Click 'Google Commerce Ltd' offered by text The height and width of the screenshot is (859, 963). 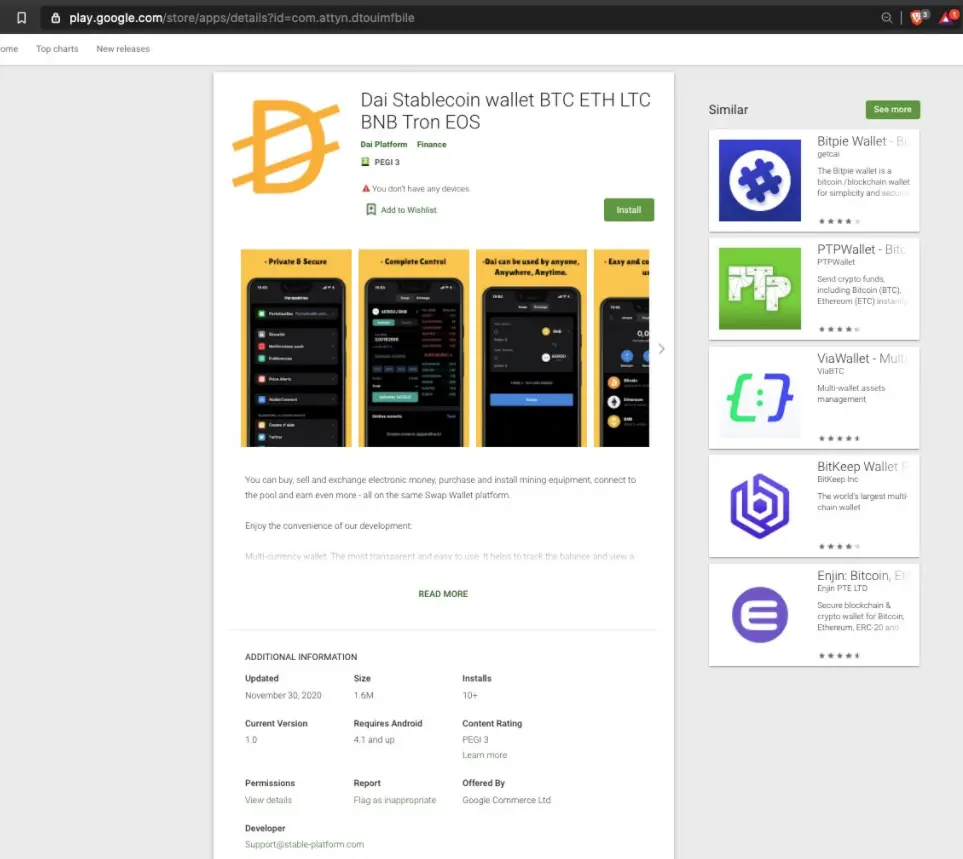click(x=507, y=800)
